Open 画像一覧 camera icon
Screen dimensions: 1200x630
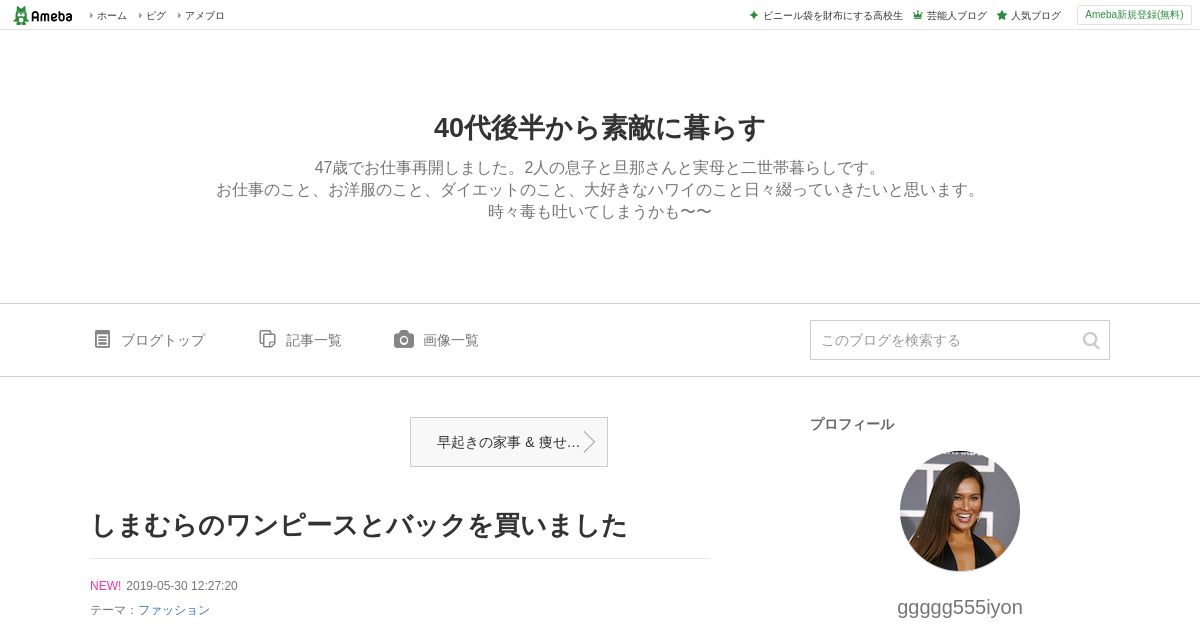coord(403,339)
